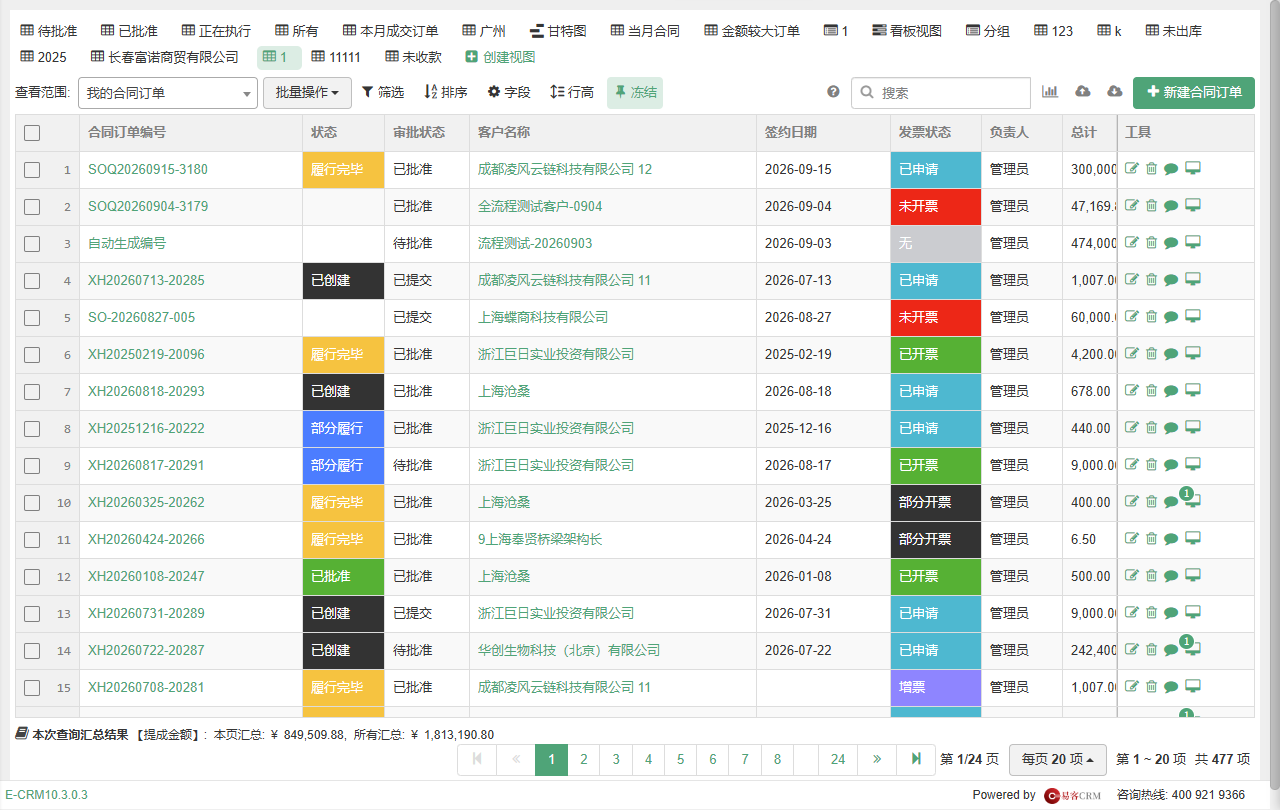This screenshot has height=810, width=1280.
Task: Open the 筛选 filter panel
Action: pos(383,93)
